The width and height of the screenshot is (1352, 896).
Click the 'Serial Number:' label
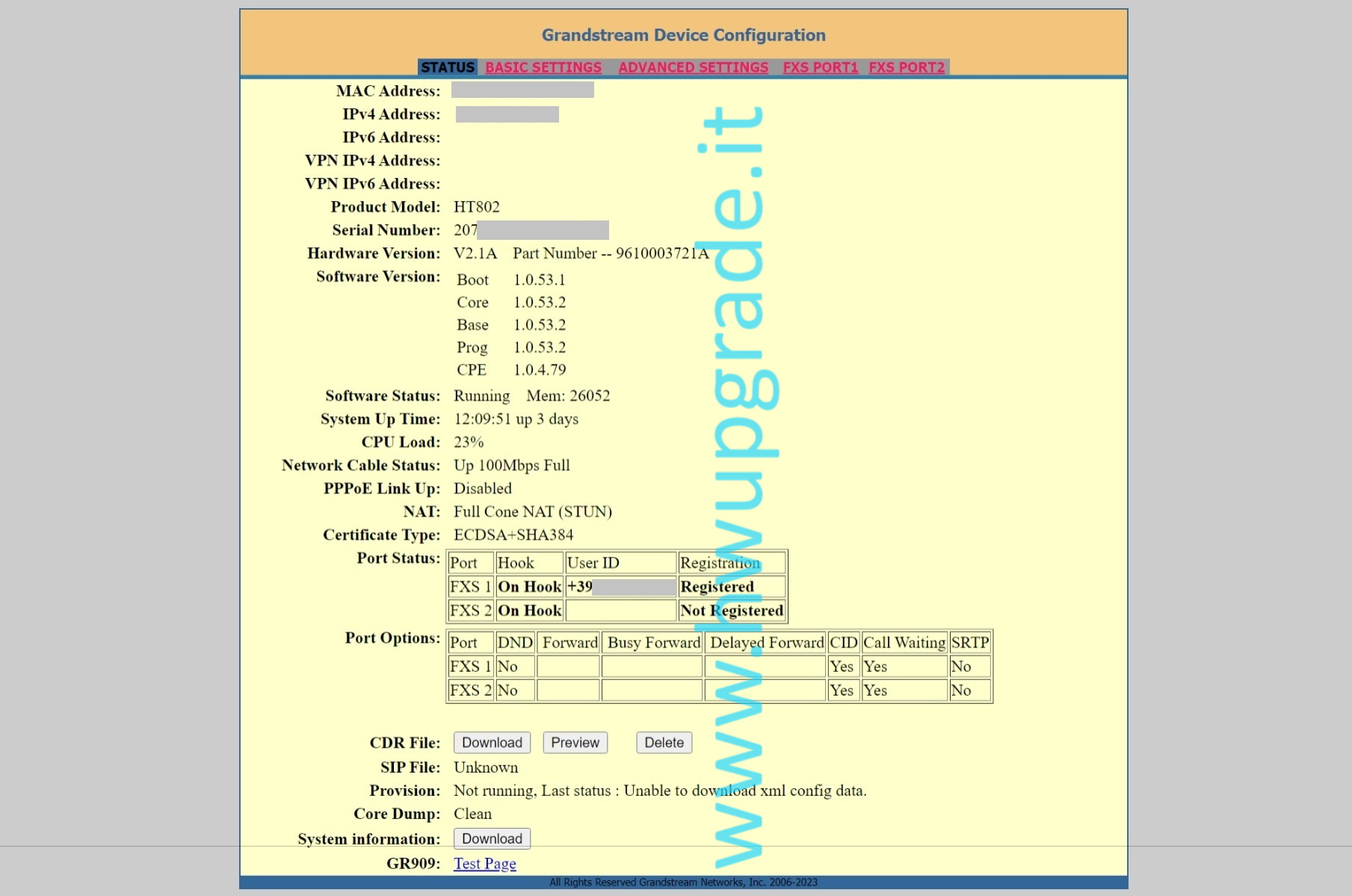pyautogui.click(x=386, y=230)
